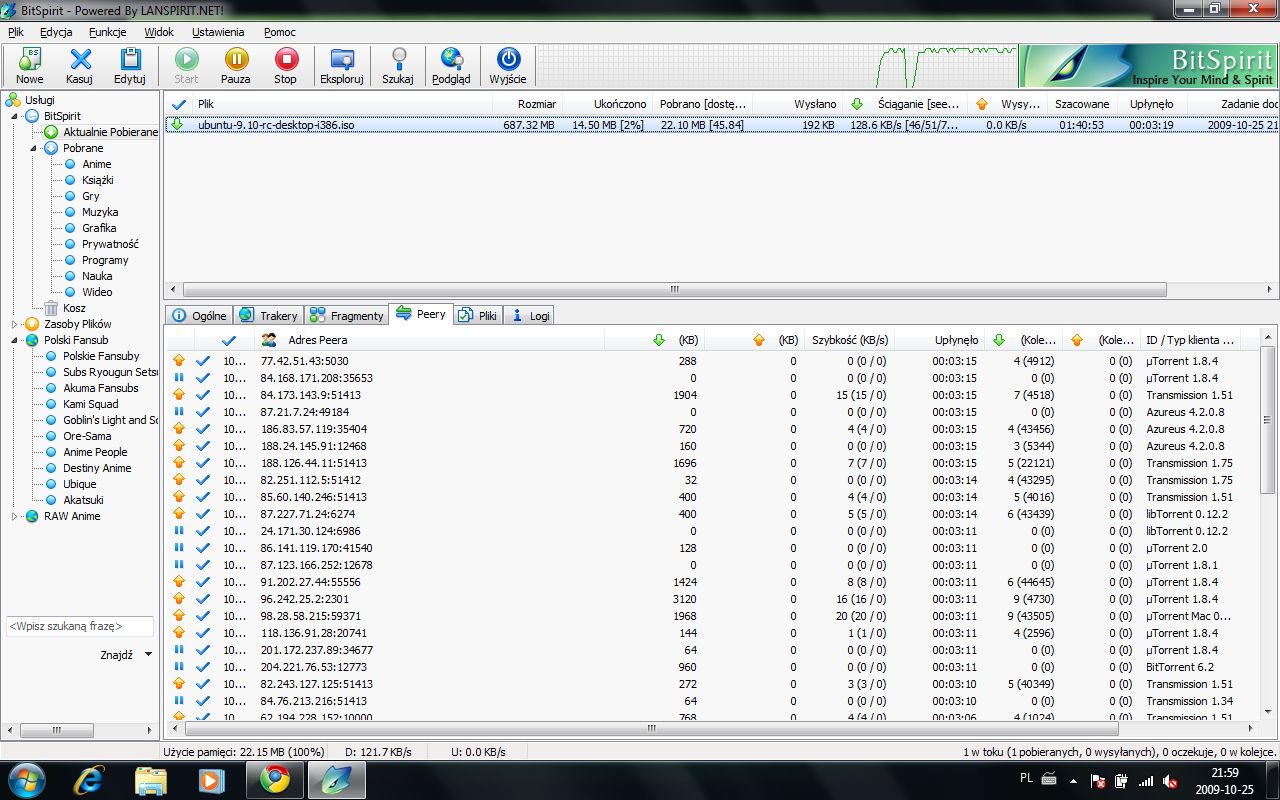Open the Windows Start menu orb
This screenshot has width=1280, height=800.
coord(27,778)
